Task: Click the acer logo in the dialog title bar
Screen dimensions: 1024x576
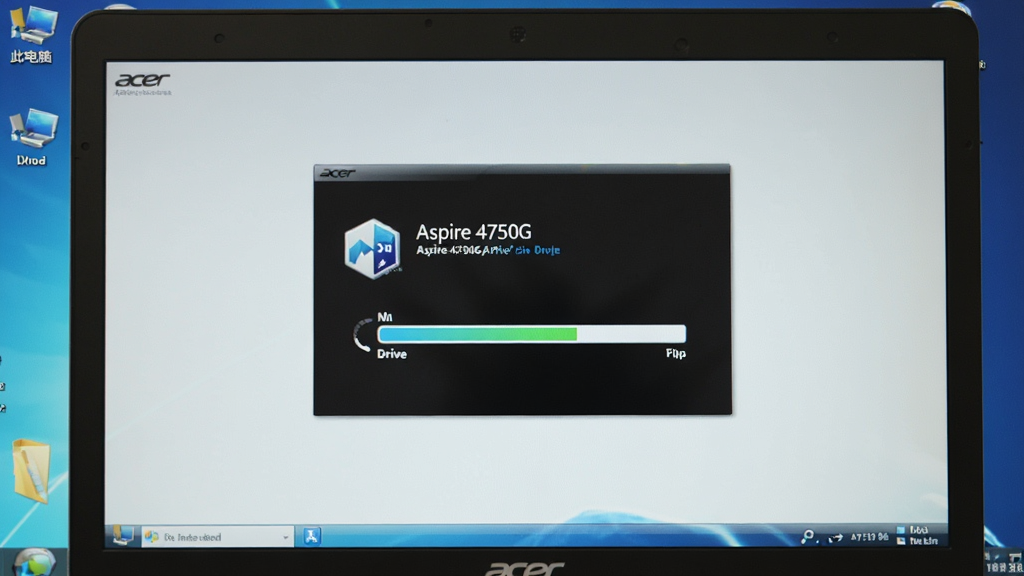Action: tap(338, 173)
